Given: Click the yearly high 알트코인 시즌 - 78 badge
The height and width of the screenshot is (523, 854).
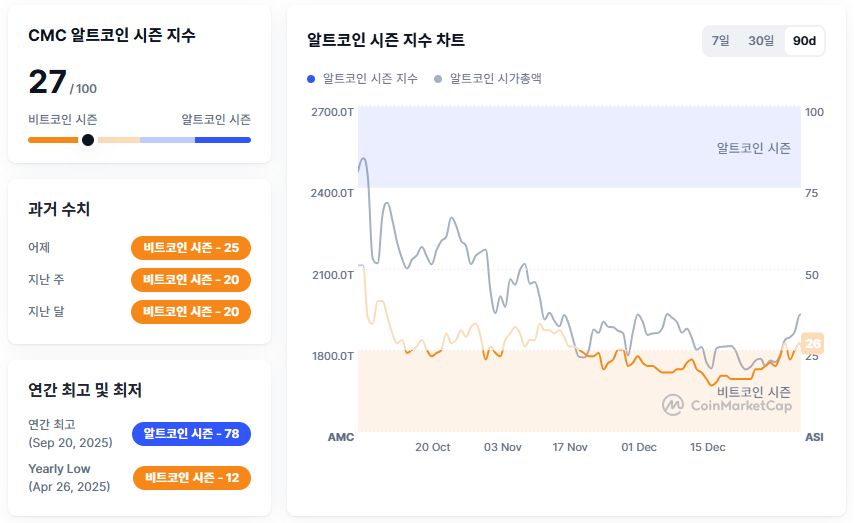Looking at the screenshot, I should pyautogui.click(x=191, y=434).
